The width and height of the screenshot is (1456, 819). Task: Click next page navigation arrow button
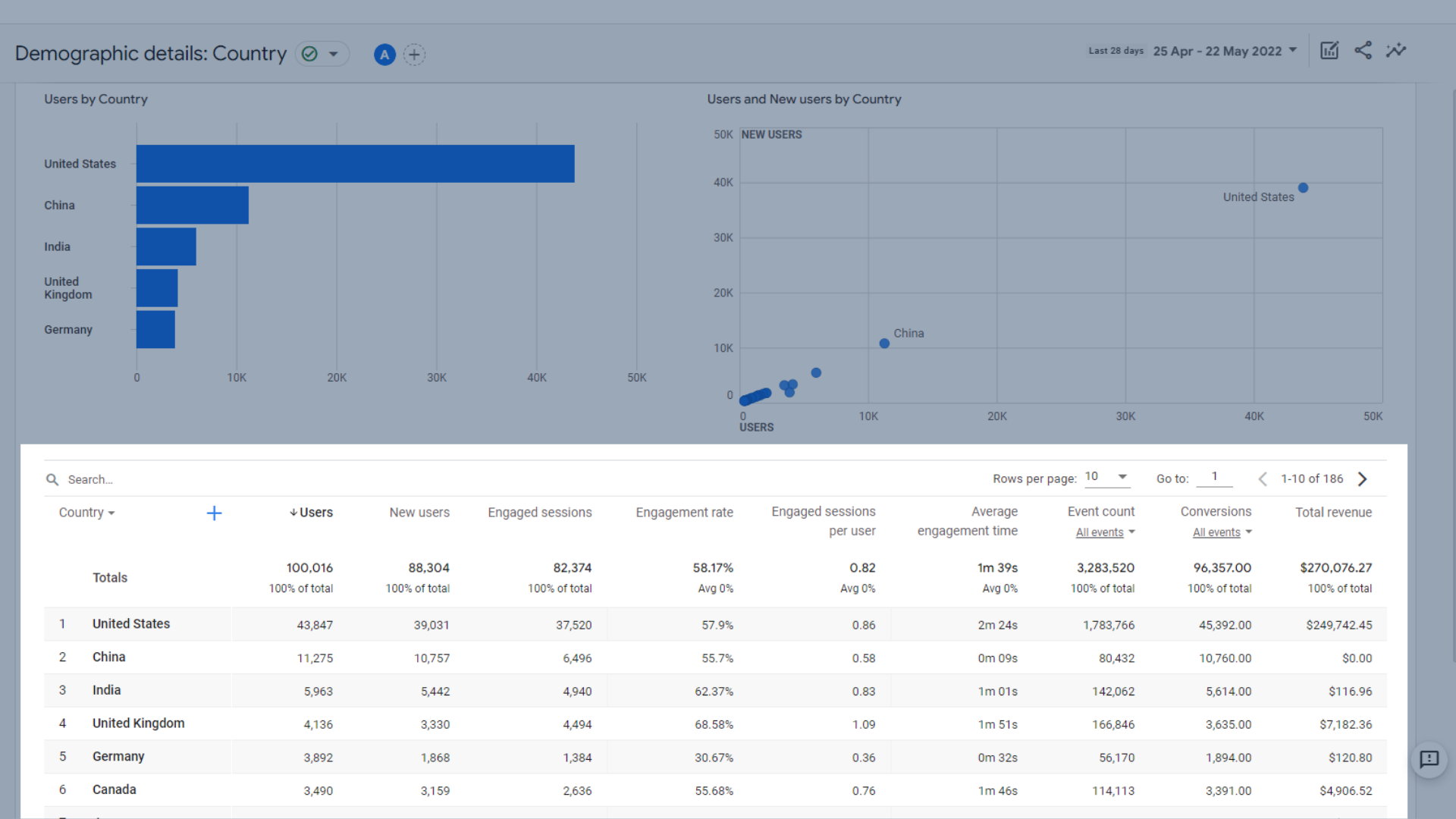(x=1364, y=478)
